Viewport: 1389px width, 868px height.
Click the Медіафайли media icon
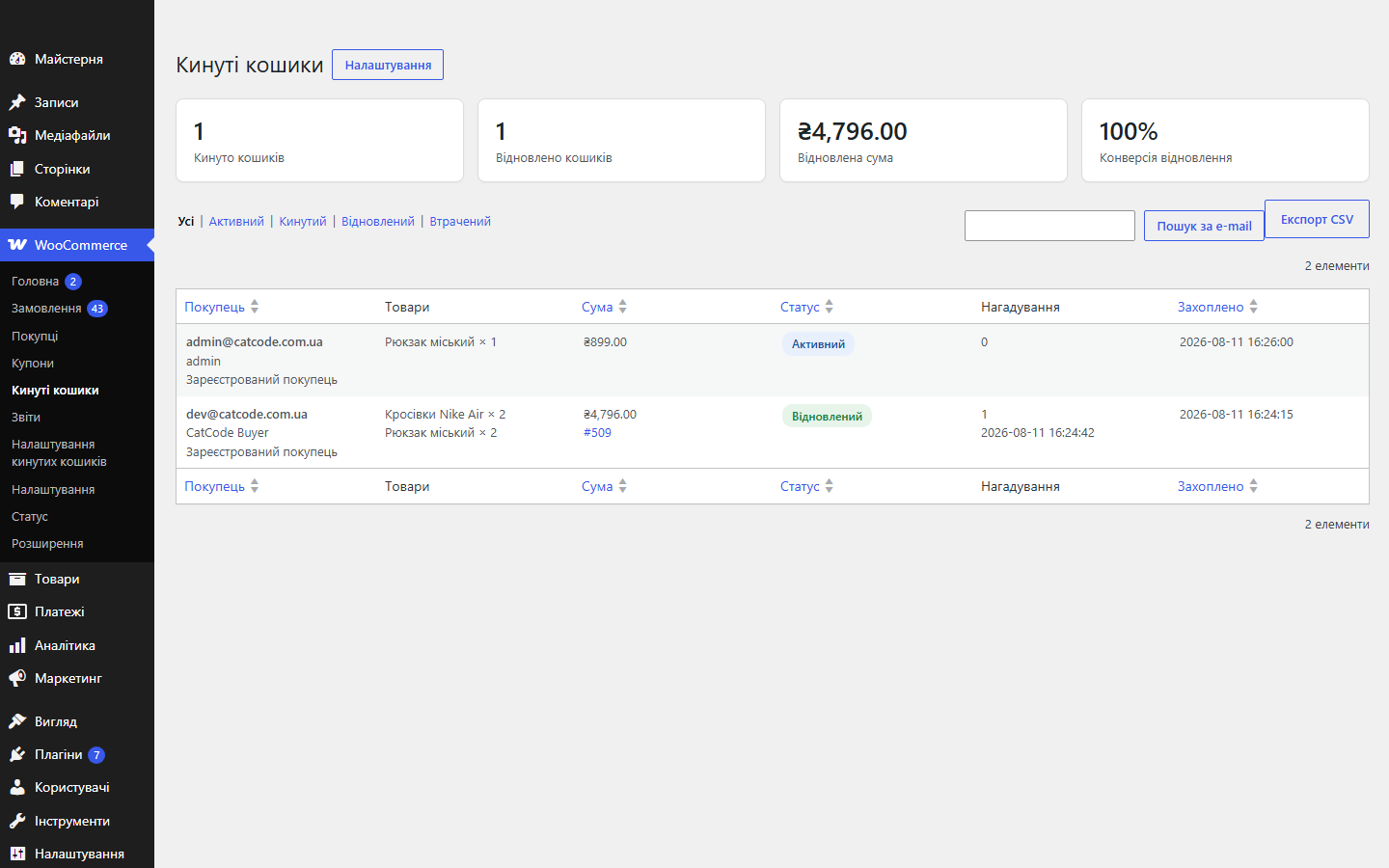17,135
